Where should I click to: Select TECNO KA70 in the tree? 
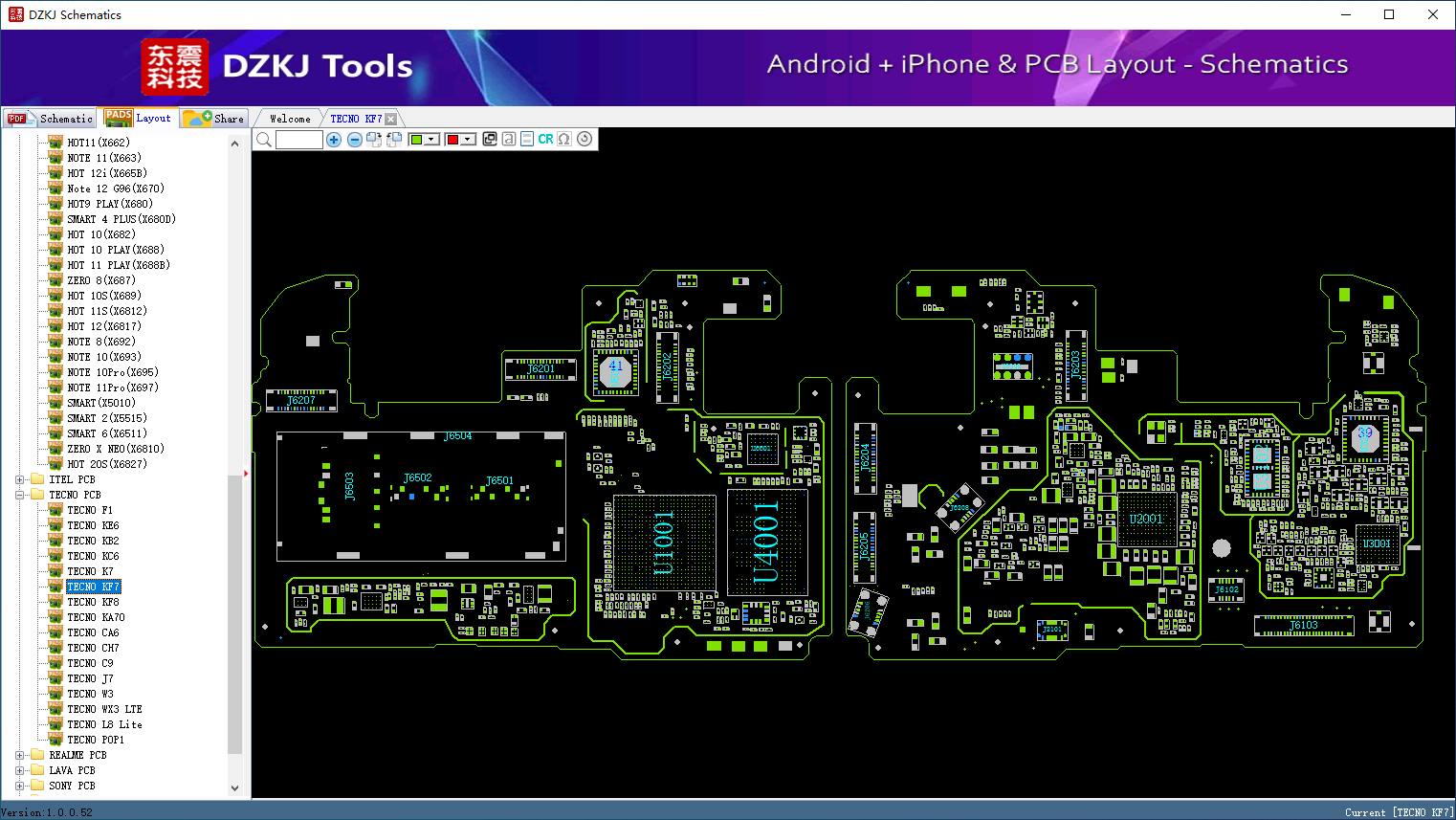pyautogui.click(x=96, y=617)
